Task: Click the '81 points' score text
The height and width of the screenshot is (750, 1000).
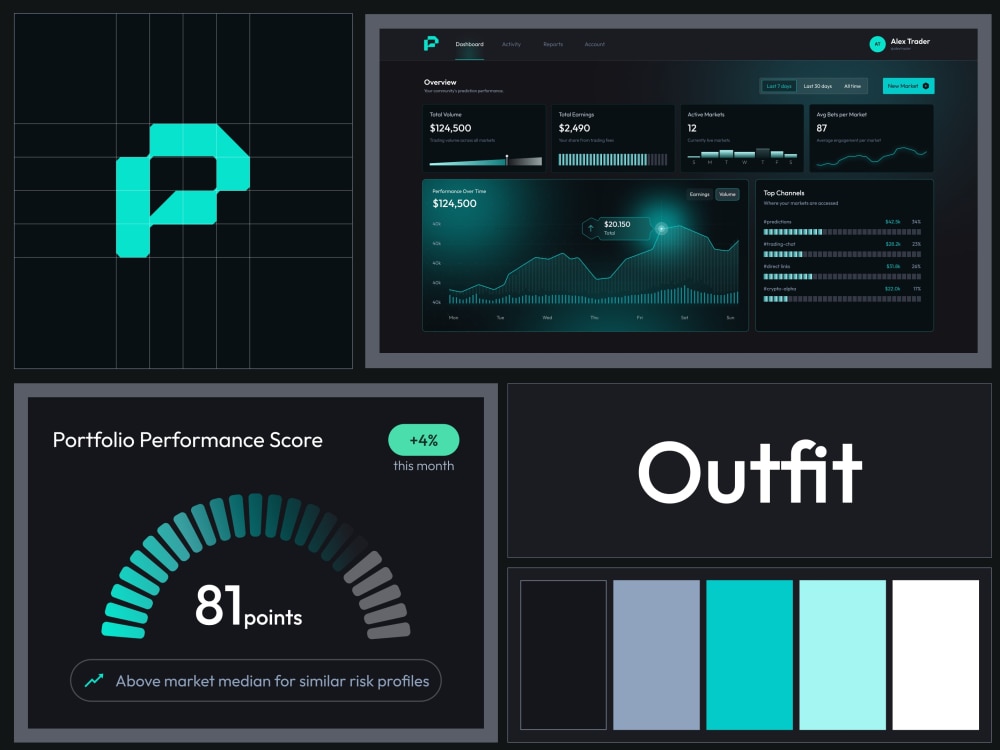Action: point(249,605)
